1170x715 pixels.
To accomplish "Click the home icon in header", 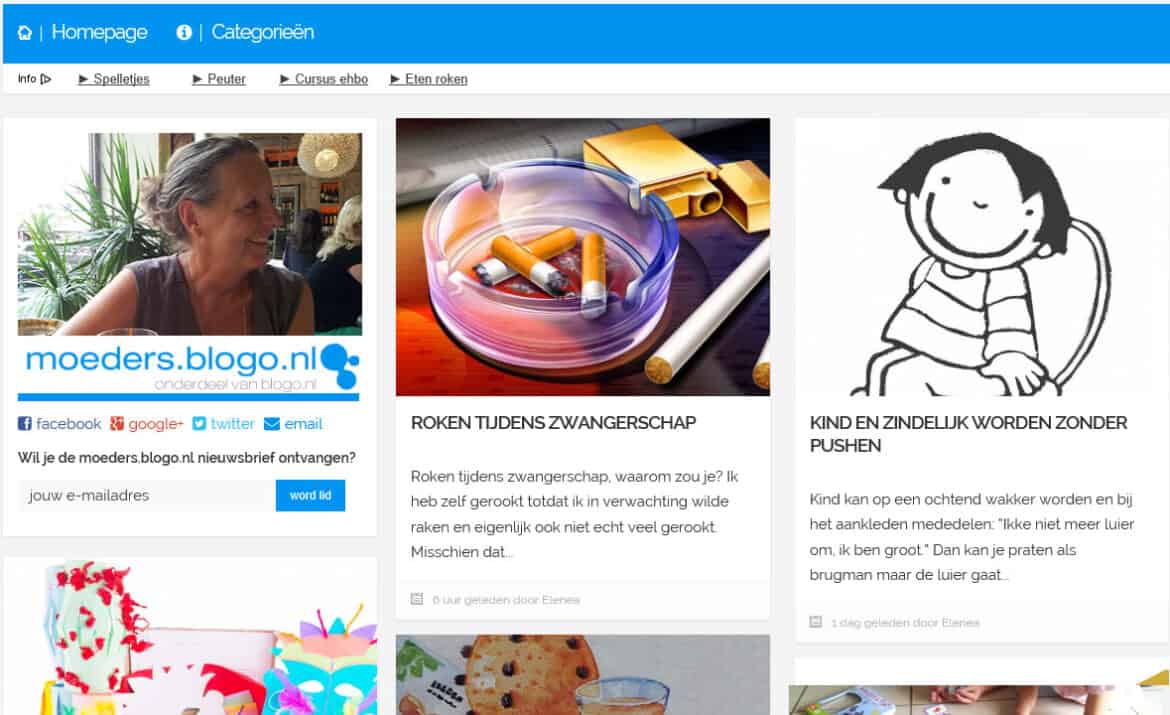I will click(x=25, y=33).
